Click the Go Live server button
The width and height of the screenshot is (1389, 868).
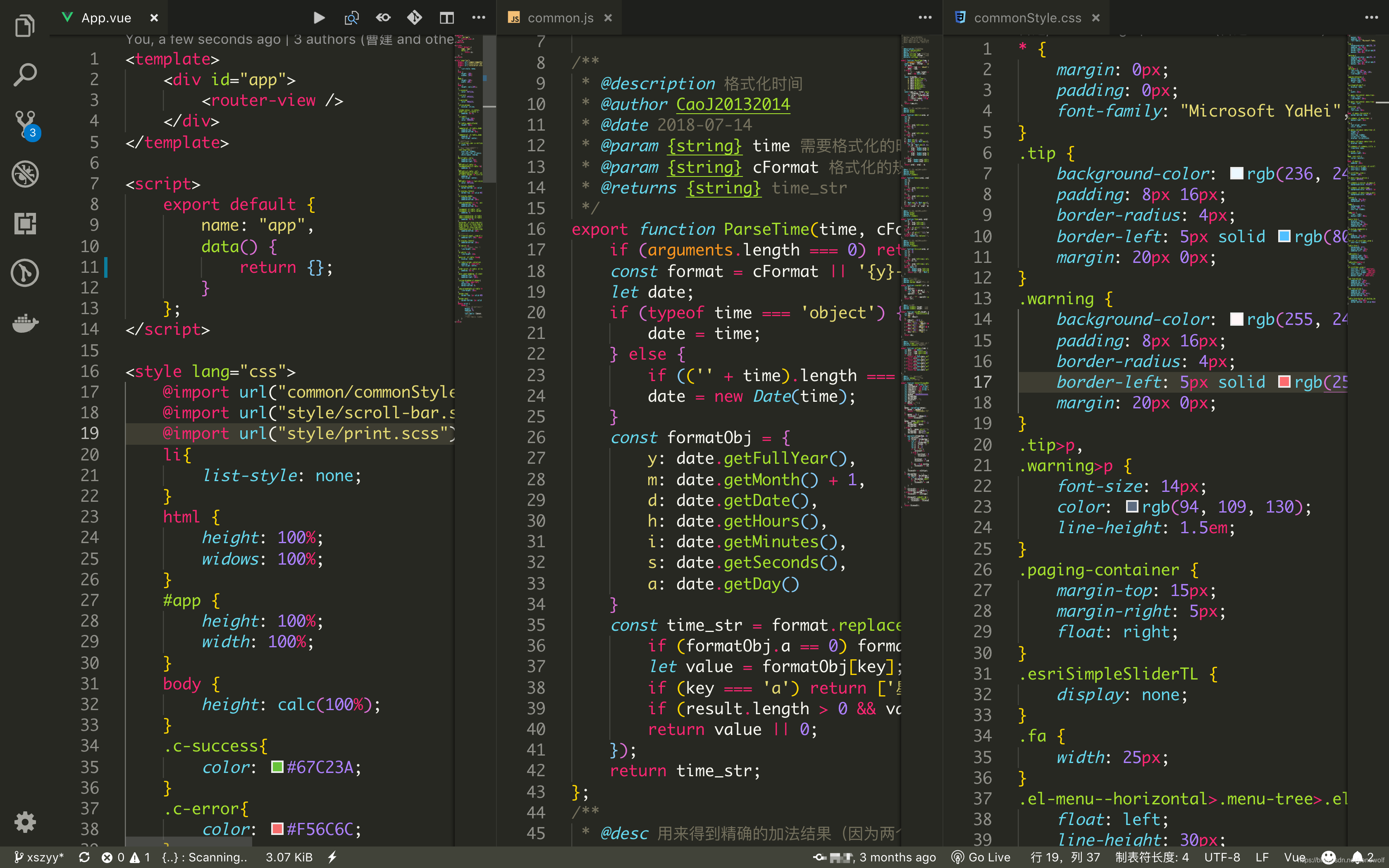(x=981, y=857)
